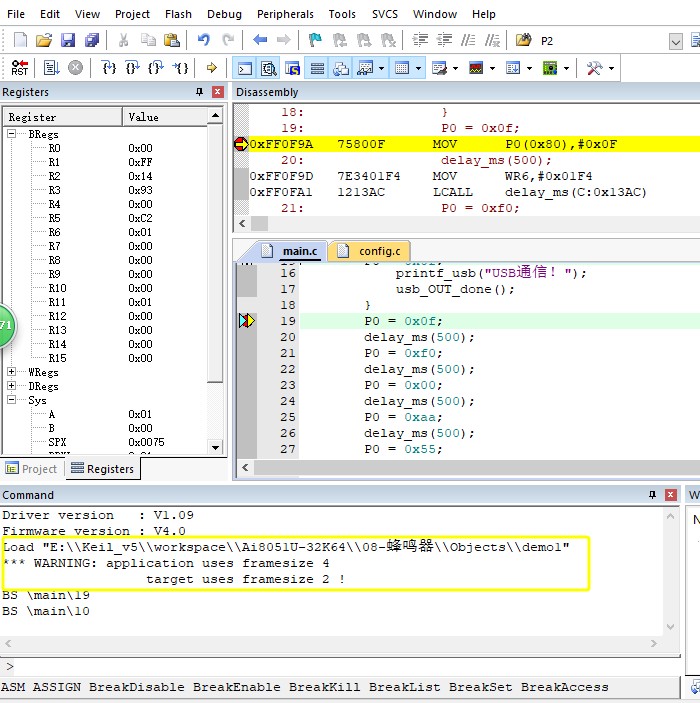This screenshot has height=703, width=700.
Task: Click the Step Out icon
Action: 156,68
